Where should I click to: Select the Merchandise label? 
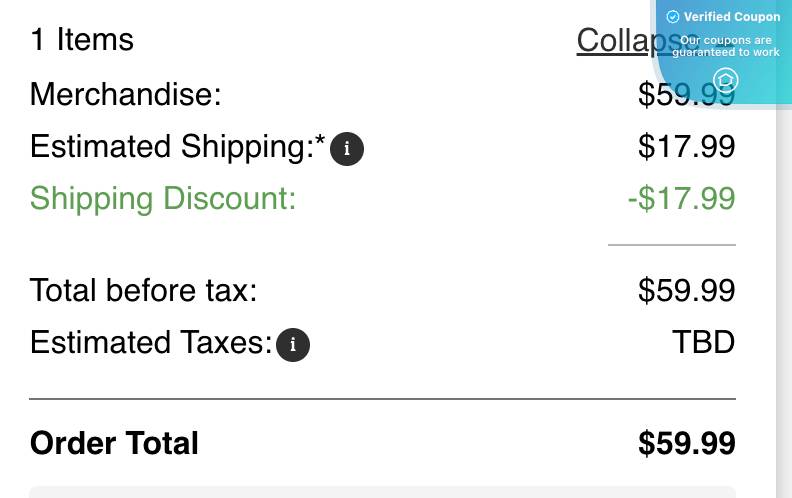tap(126, 94)
